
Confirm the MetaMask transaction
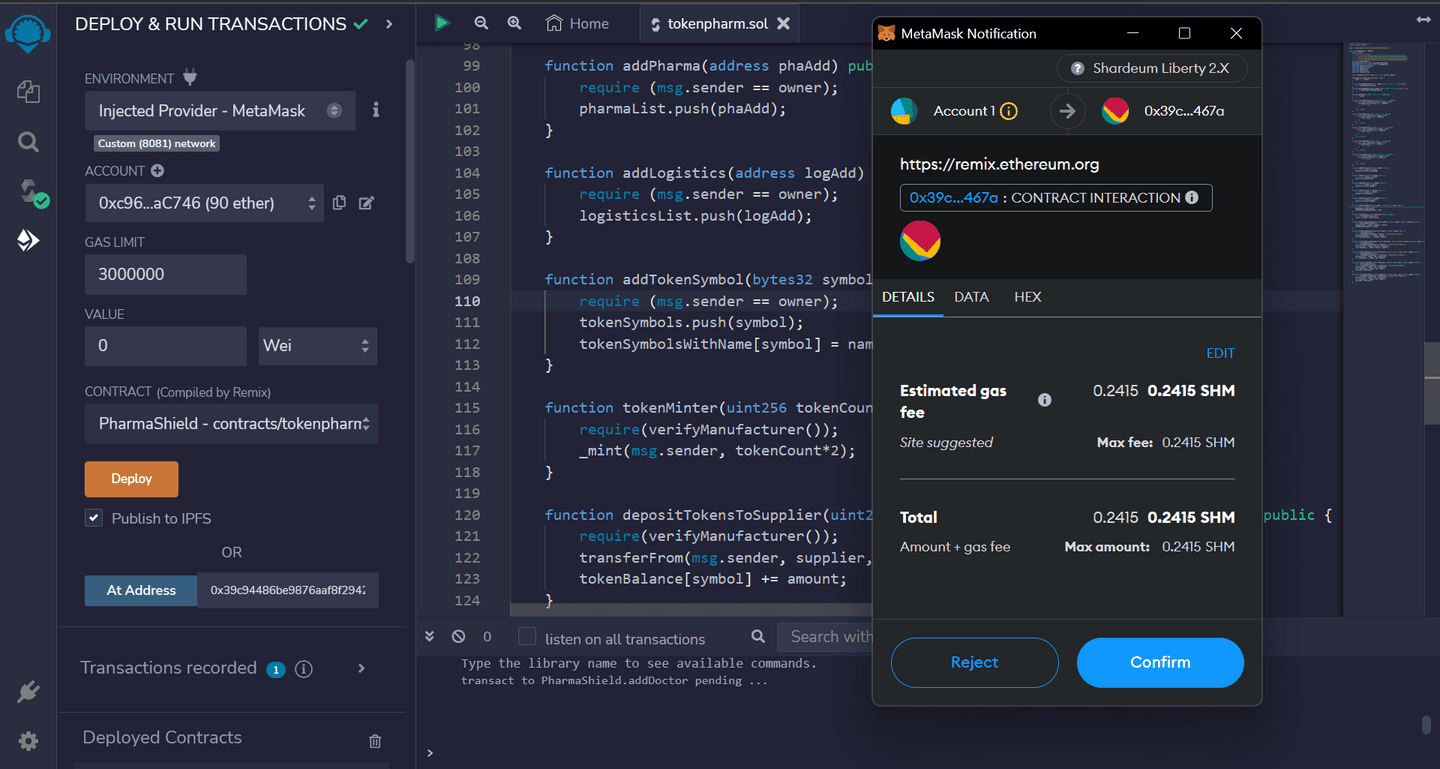pos(1160,662)
